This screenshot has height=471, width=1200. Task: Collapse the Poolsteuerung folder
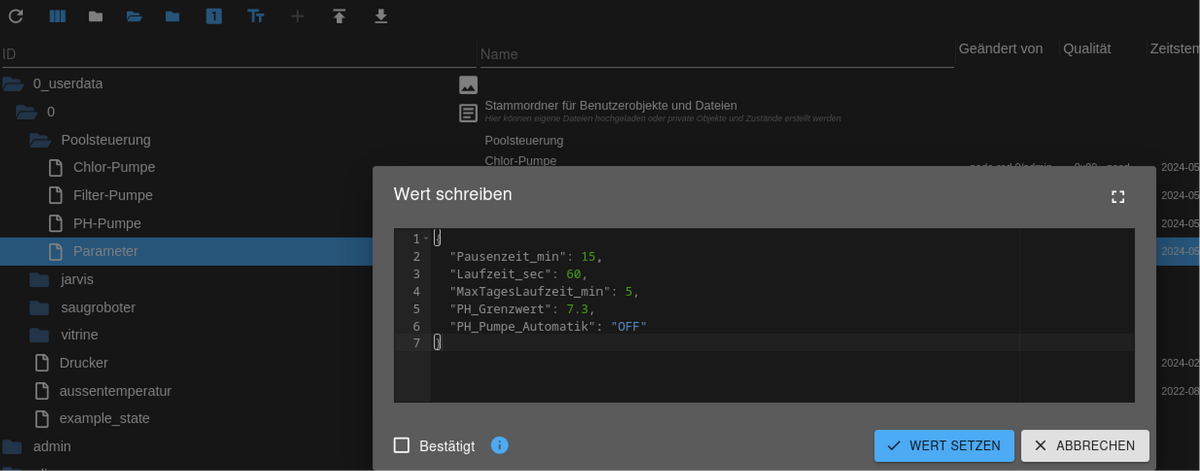pos(40,140)
